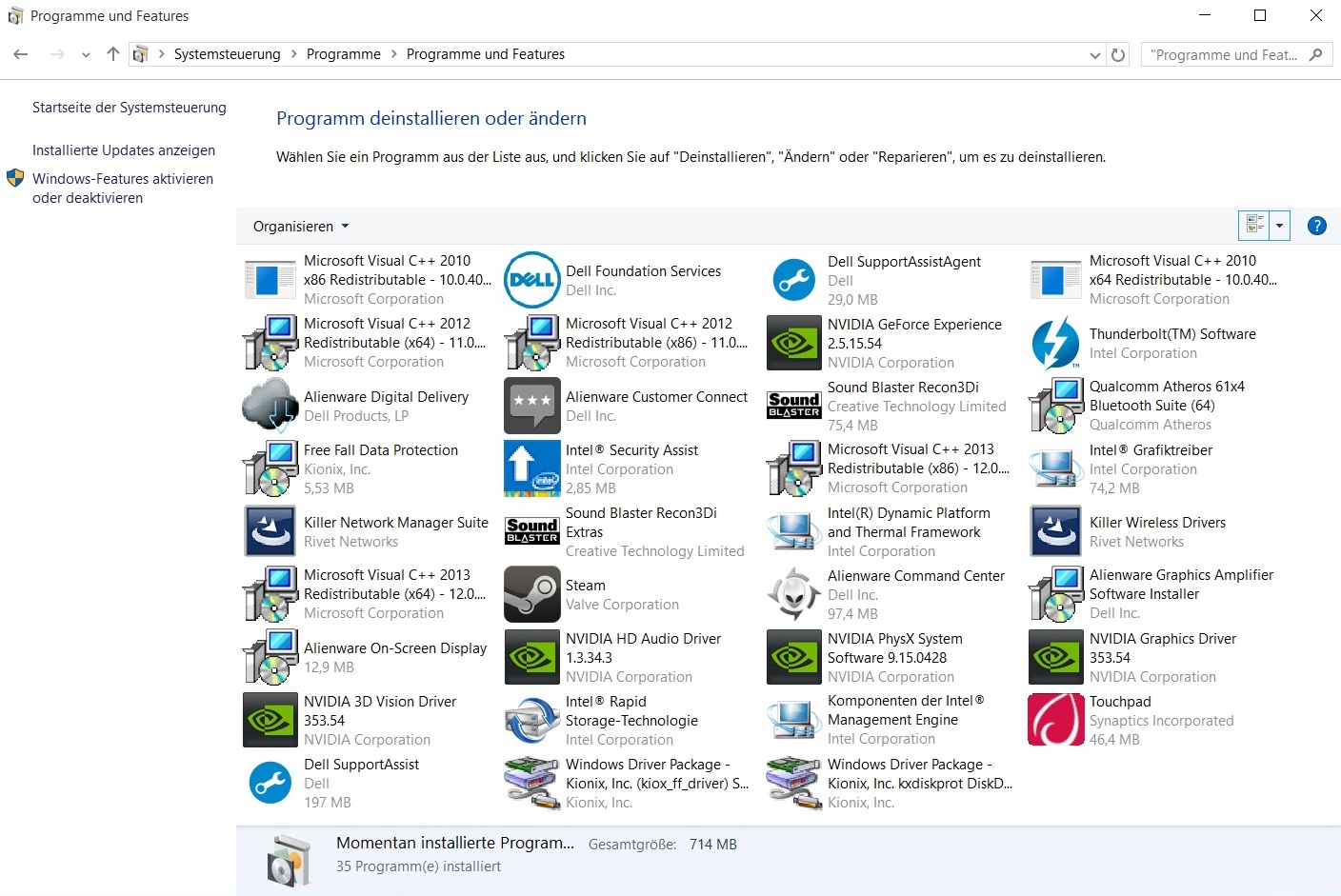Click the refresh button beside address bar
Viewport: 1341px width, 896px height.
[1118, 55]
